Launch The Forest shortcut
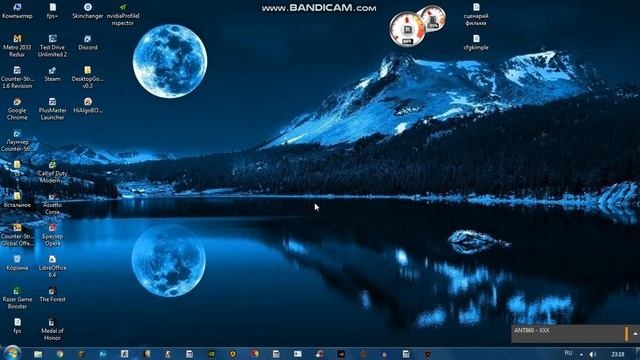 pos(52,295)
